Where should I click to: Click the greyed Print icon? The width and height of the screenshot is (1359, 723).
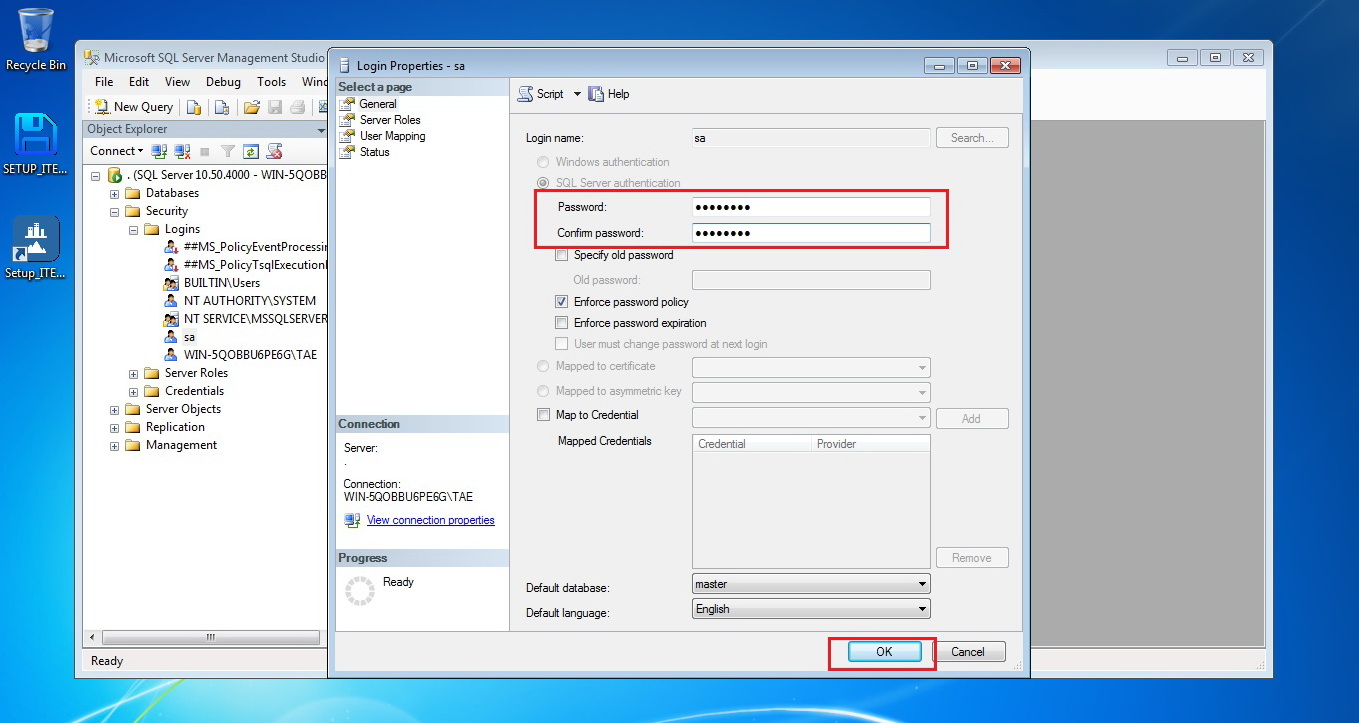pyautogui.click(x=297, y=107)
